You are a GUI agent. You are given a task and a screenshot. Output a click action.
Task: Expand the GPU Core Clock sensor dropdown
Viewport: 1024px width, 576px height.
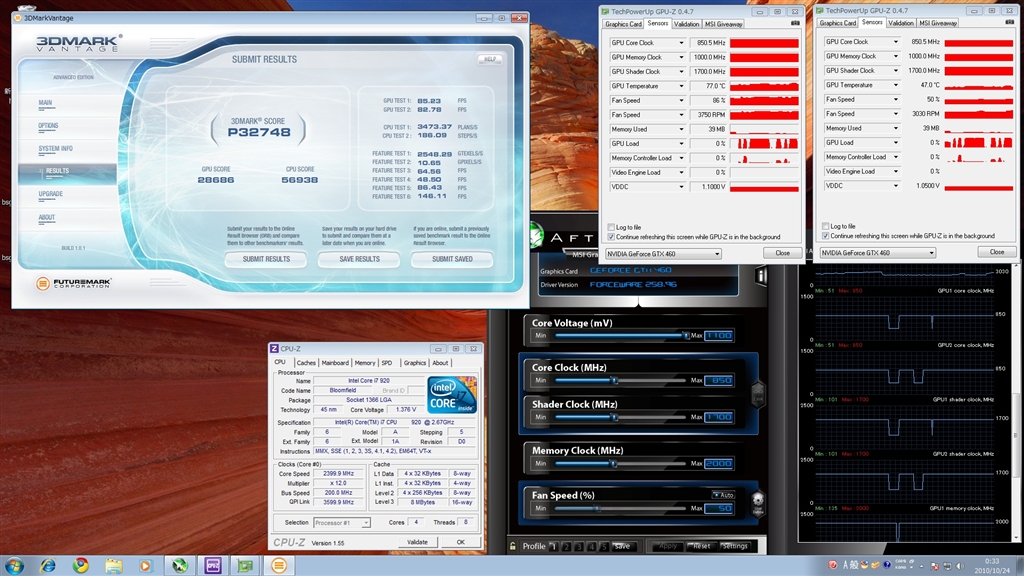pyautogui.click(x=682, y=43)
